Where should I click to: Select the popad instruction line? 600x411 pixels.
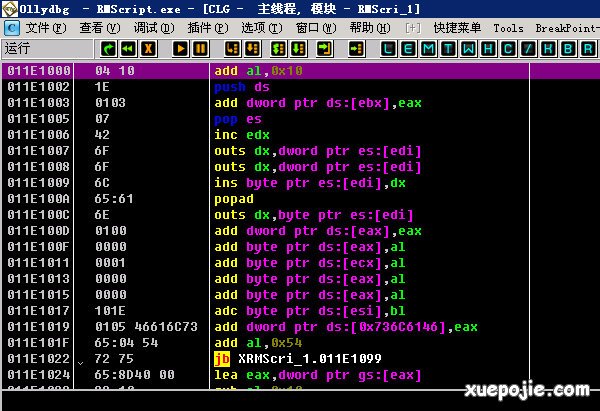[234, 199]
